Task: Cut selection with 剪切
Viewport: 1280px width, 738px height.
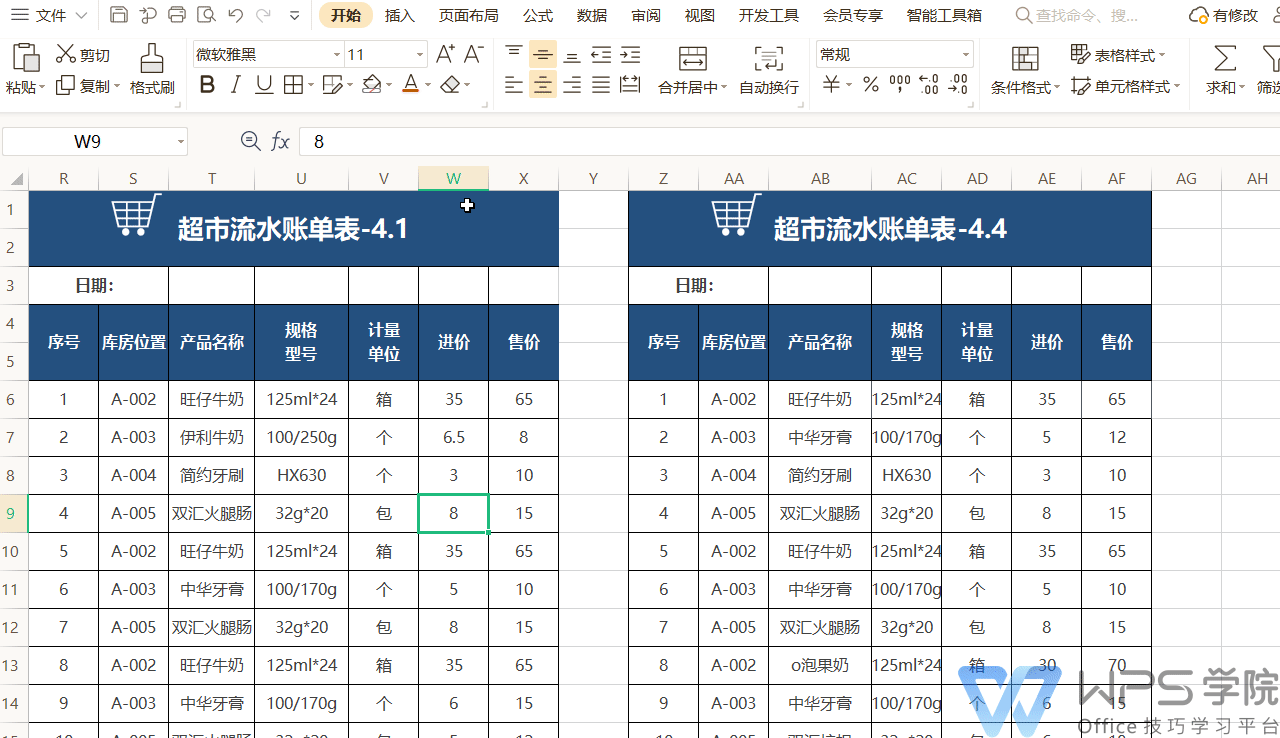Action: click(x=83, y=55)
